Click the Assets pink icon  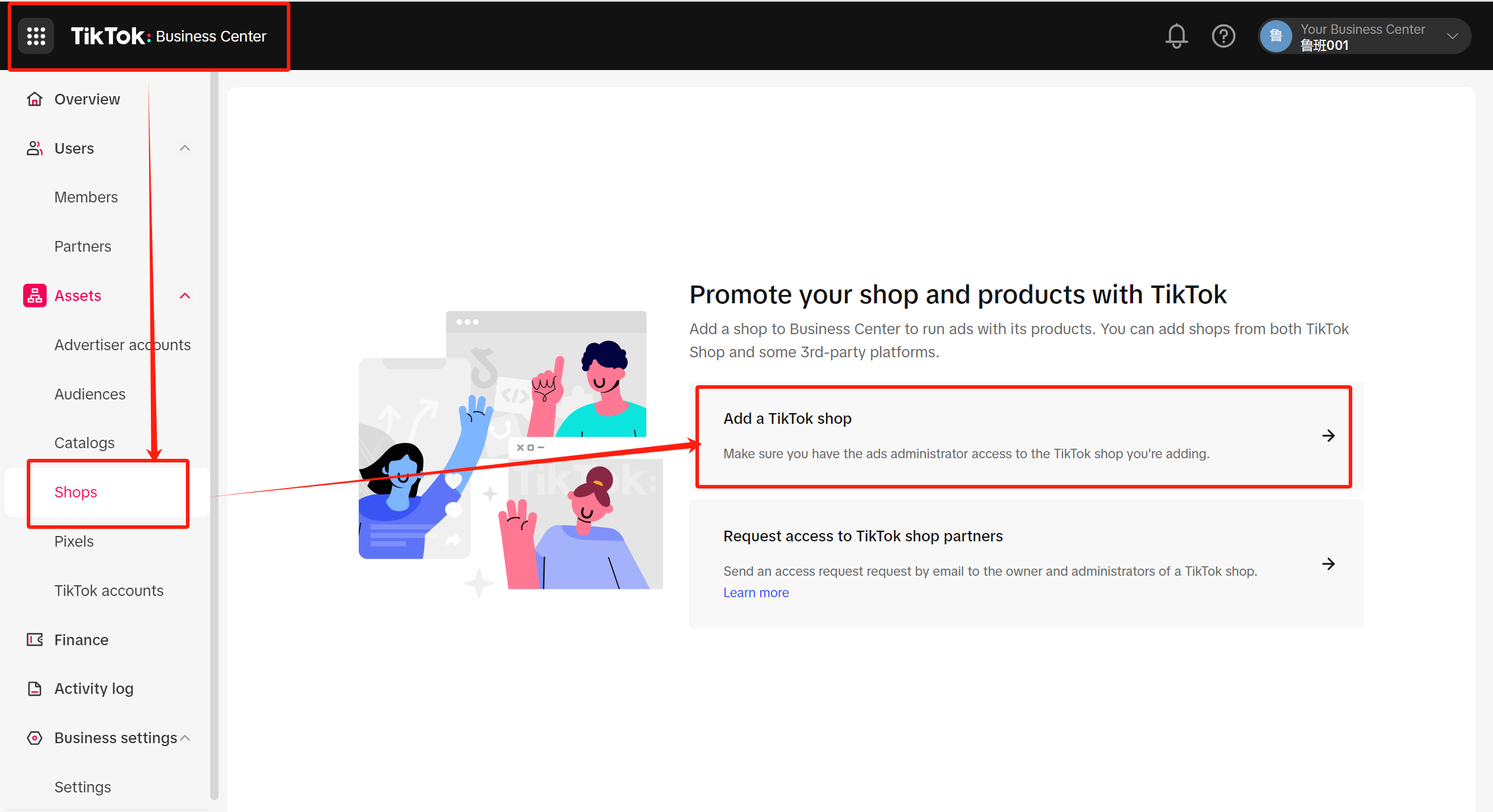(35, 296)
